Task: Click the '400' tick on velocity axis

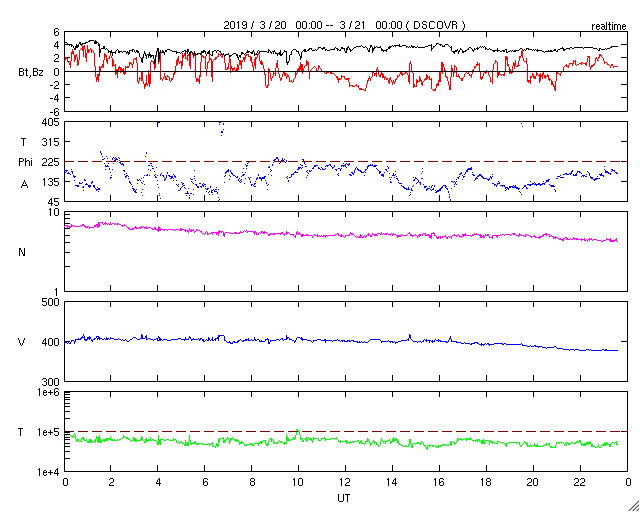Action: (x=52, y=342)
